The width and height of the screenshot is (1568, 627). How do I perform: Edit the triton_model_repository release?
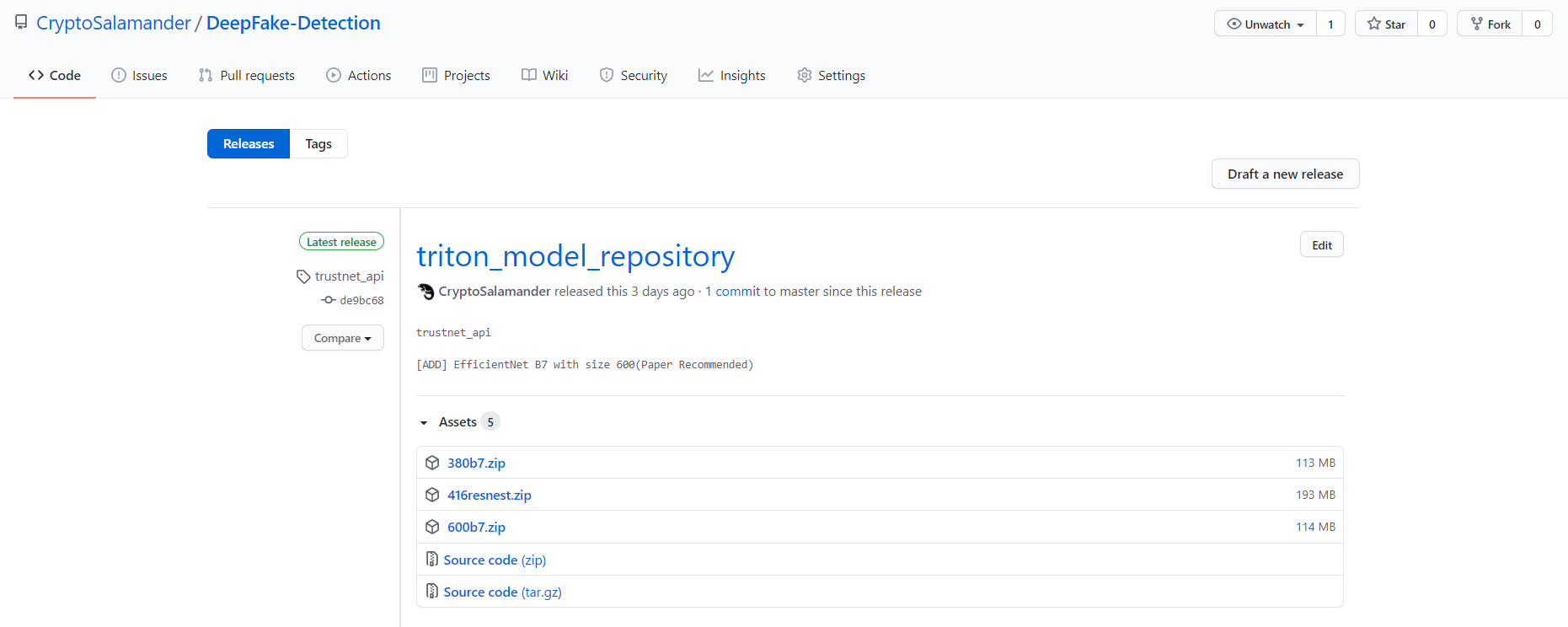pyautogui.click(x=1322, y=244)
